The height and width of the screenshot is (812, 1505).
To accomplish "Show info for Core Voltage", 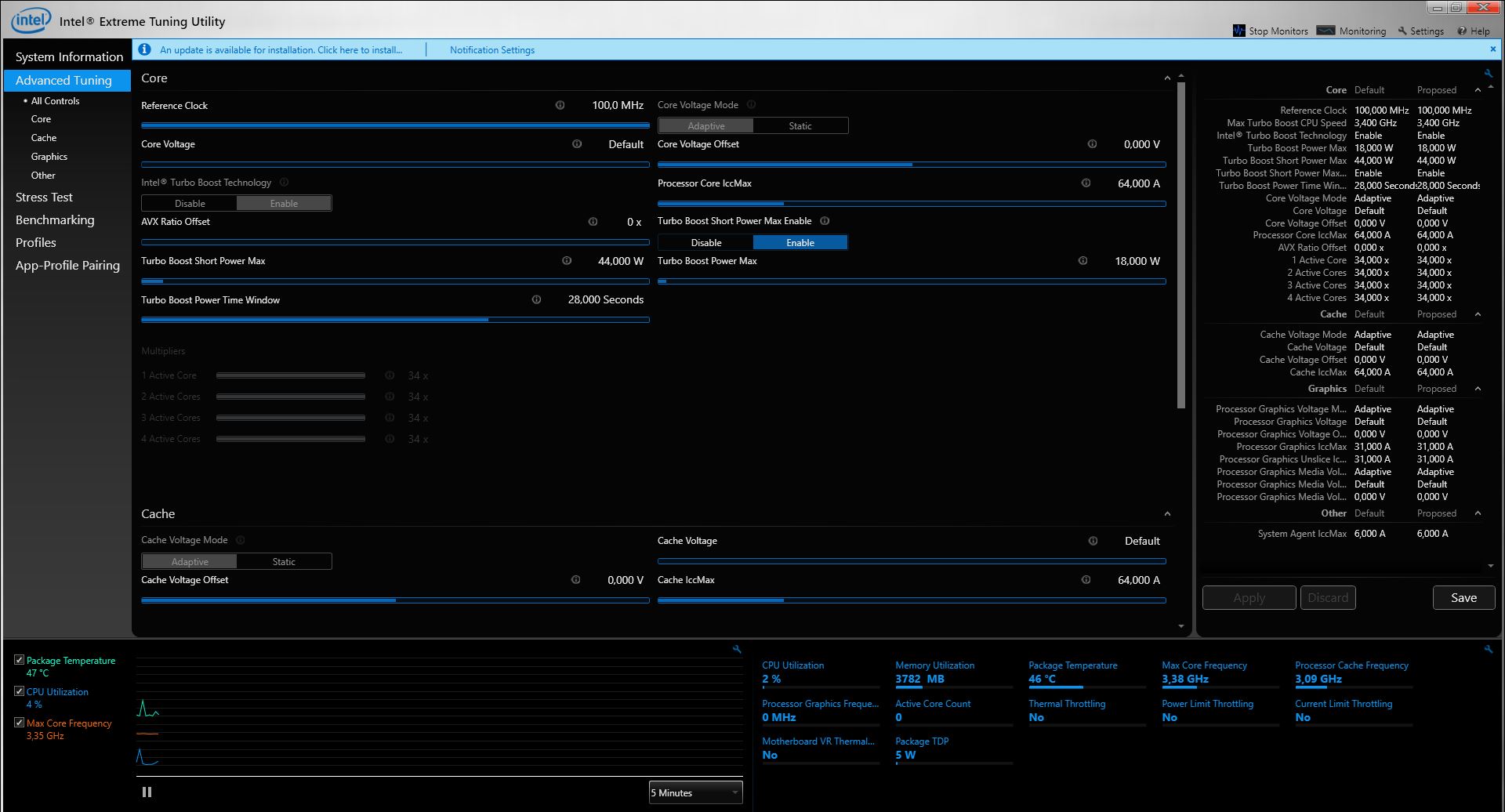I will pyautogui.click(x=577, y=144).
